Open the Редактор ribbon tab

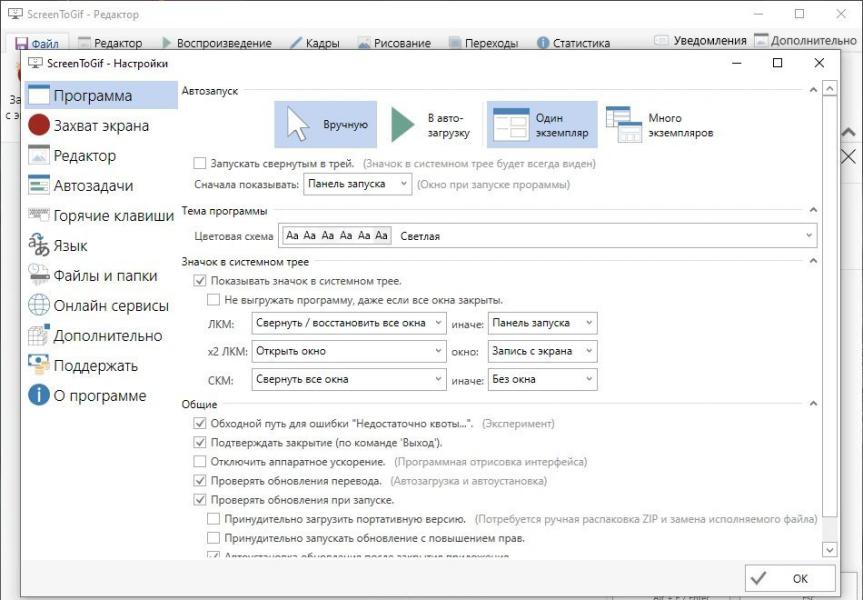coord(110,43)
